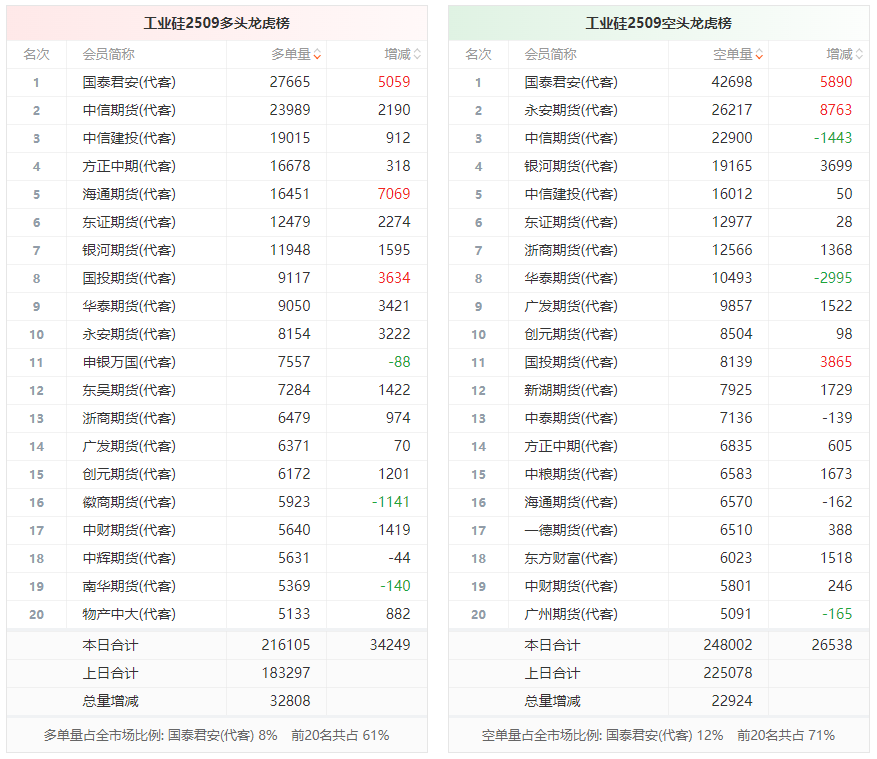Click 一德期货(代客) row name

click(x=571, y=530)
